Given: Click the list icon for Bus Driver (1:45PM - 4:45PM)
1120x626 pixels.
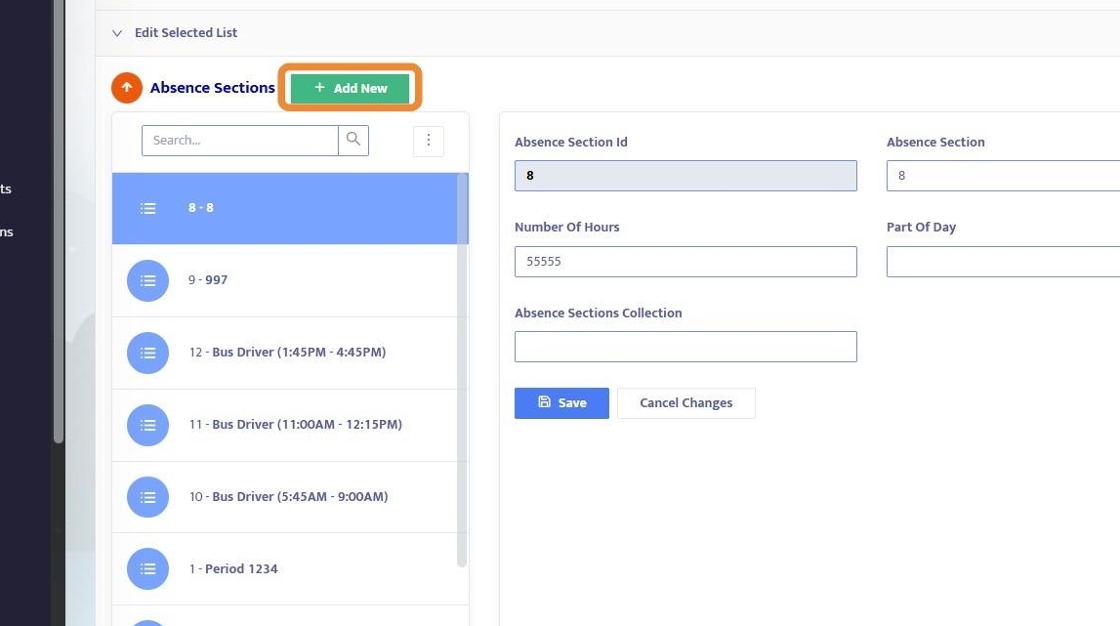Looking at the screenshot, I should pyautogui.click(x=148, y=352).
